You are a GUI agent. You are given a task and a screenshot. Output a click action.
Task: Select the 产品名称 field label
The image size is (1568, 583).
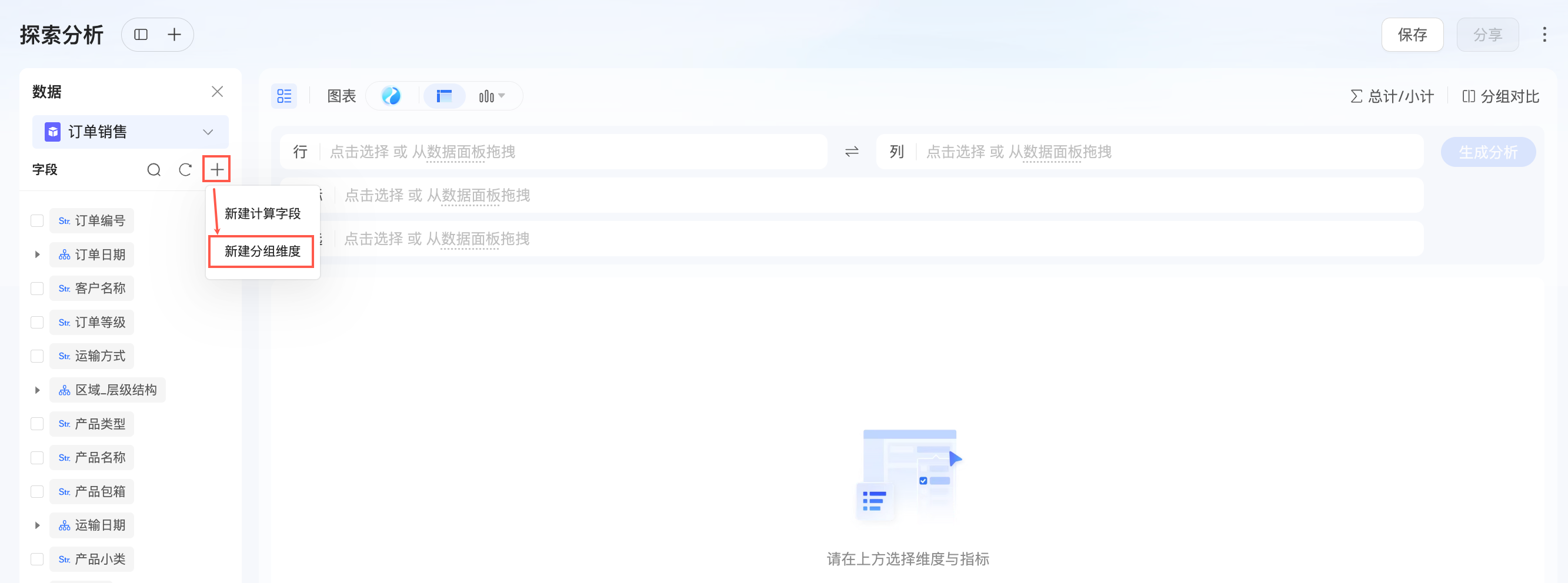[101, 458]
